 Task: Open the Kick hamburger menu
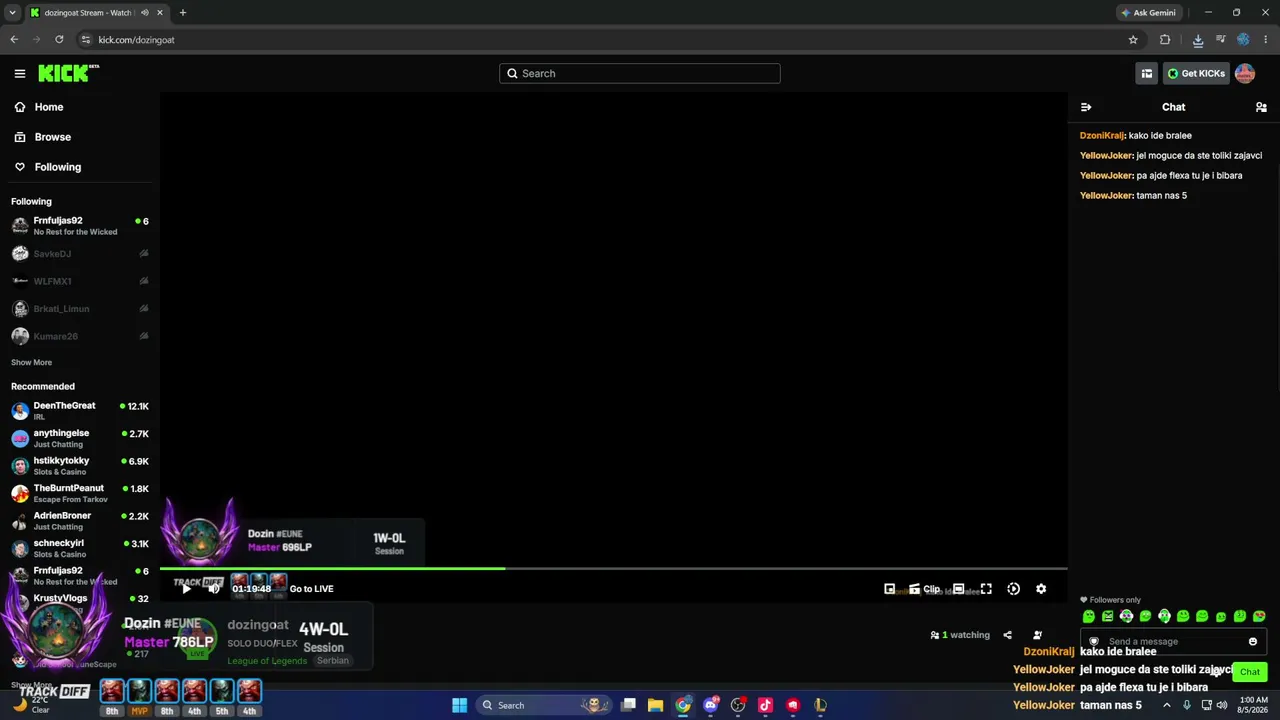point(19,73)
